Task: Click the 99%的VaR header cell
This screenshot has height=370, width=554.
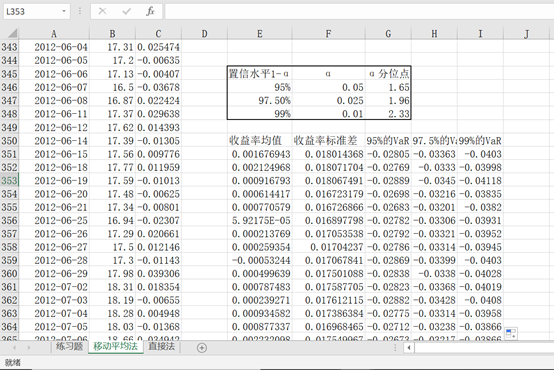Action: [x=480, y=141]
